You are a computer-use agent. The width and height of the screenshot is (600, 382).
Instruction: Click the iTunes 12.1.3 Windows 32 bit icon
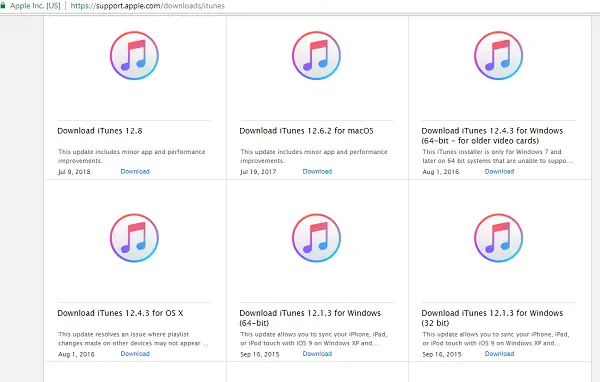[x=499, y=238]
